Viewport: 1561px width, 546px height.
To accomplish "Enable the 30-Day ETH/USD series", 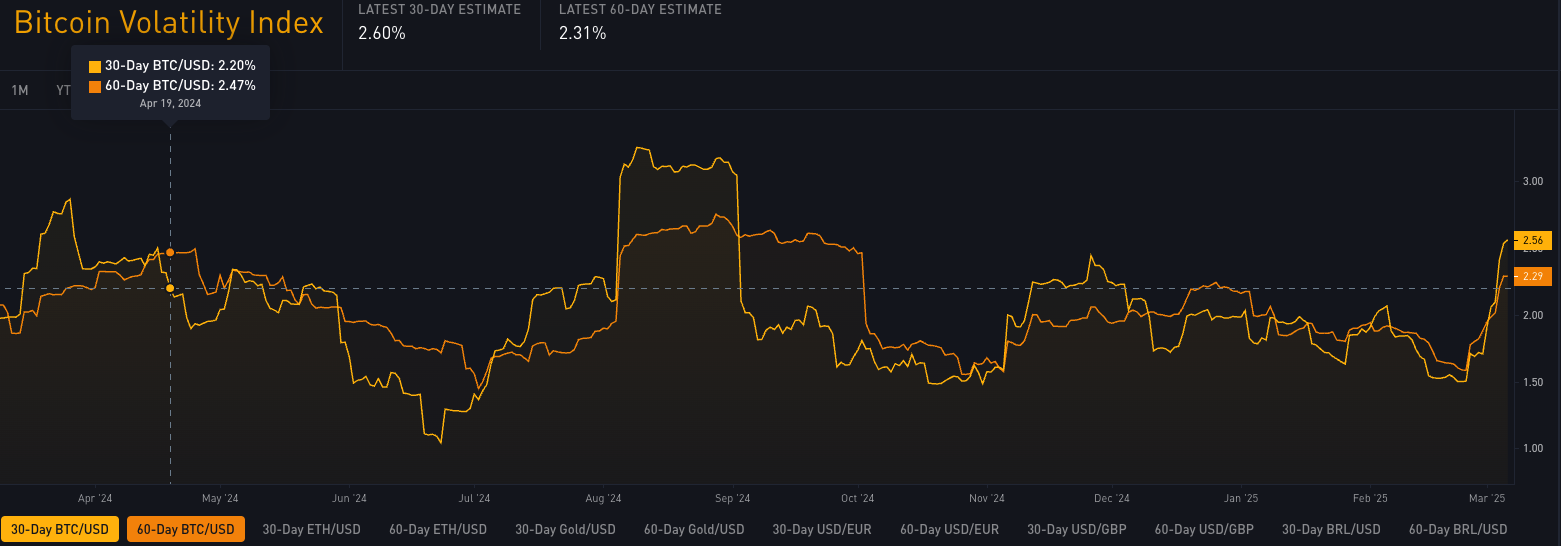I will 312,529.
